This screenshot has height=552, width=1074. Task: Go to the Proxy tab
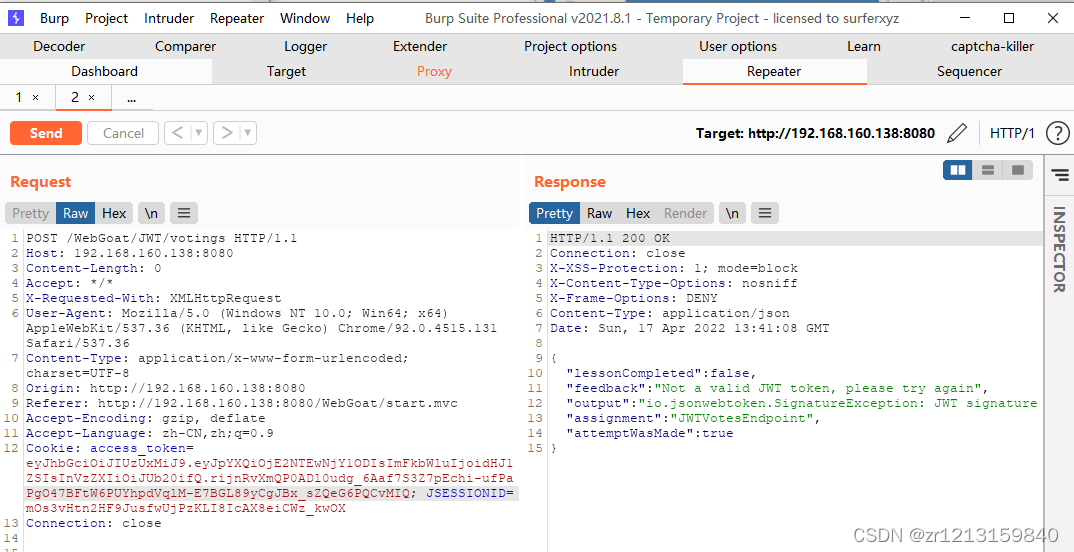(x=434, y=71)
